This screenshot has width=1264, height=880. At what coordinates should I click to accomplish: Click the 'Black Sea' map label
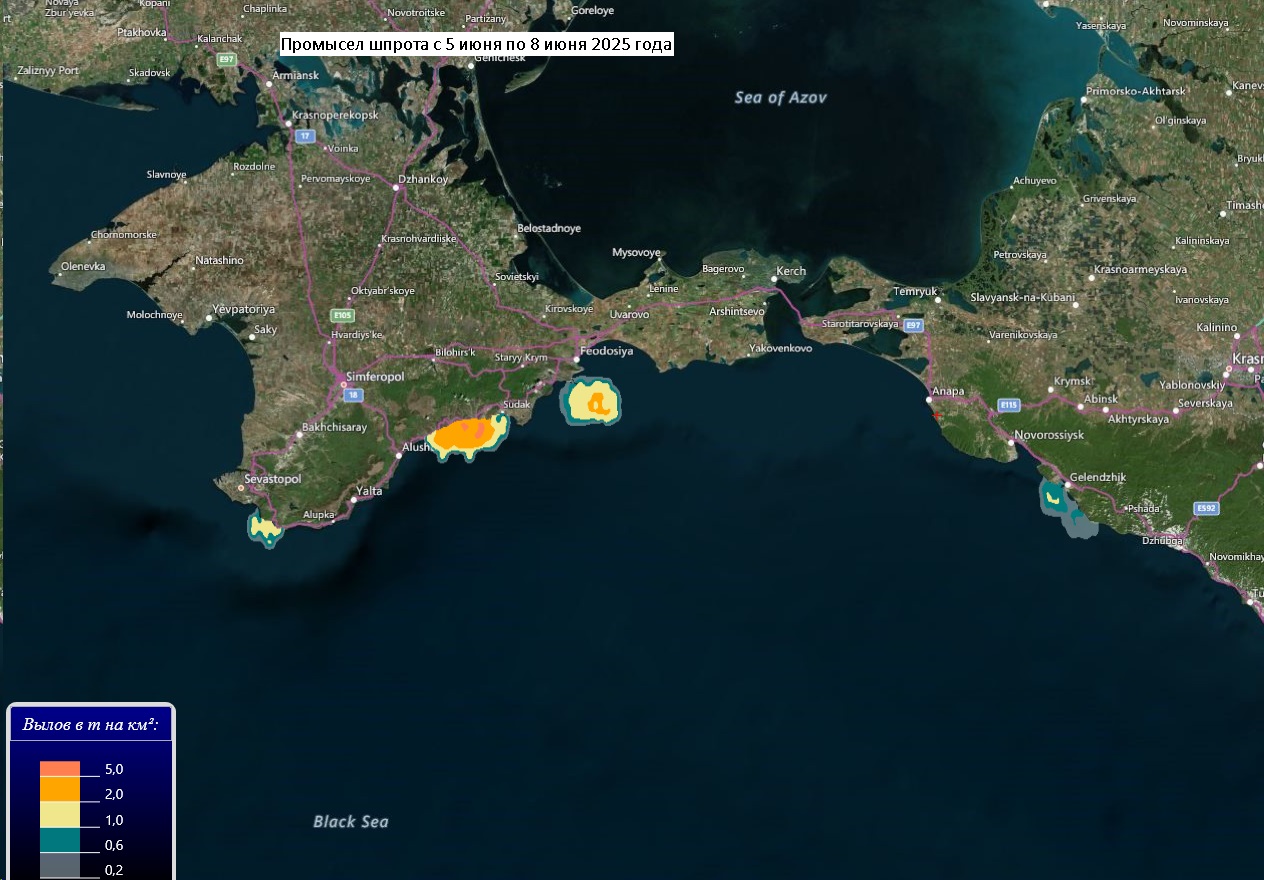[351, 821]
